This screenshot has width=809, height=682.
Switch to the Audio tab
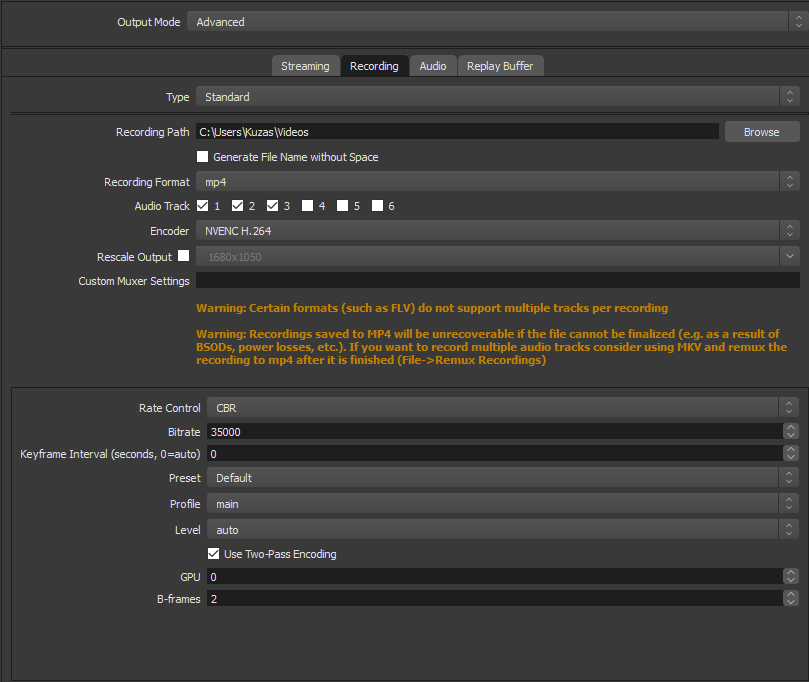click(x=432, y=66)
